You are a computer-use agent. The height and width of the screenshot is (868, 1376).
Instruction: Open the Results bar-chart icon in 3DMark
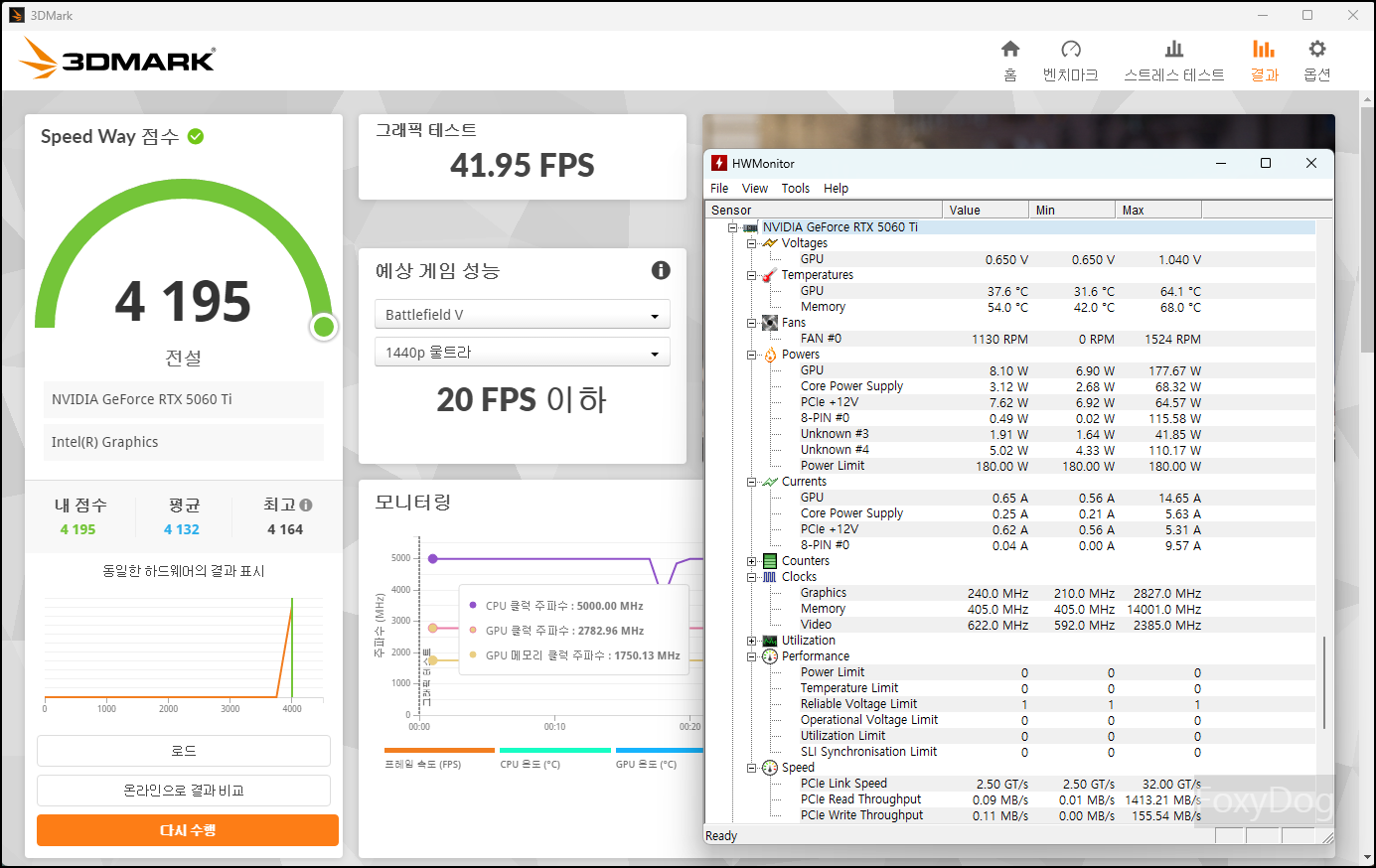1264,49
